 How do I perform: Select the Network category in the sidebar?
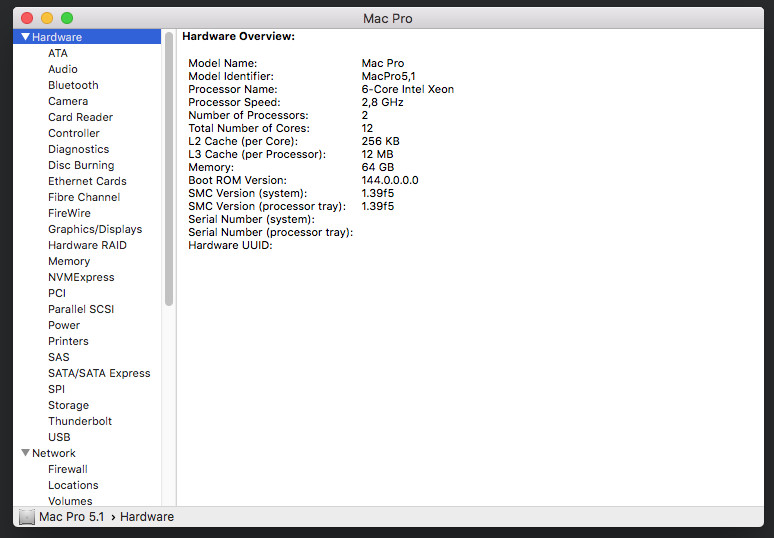click(54, 453)
